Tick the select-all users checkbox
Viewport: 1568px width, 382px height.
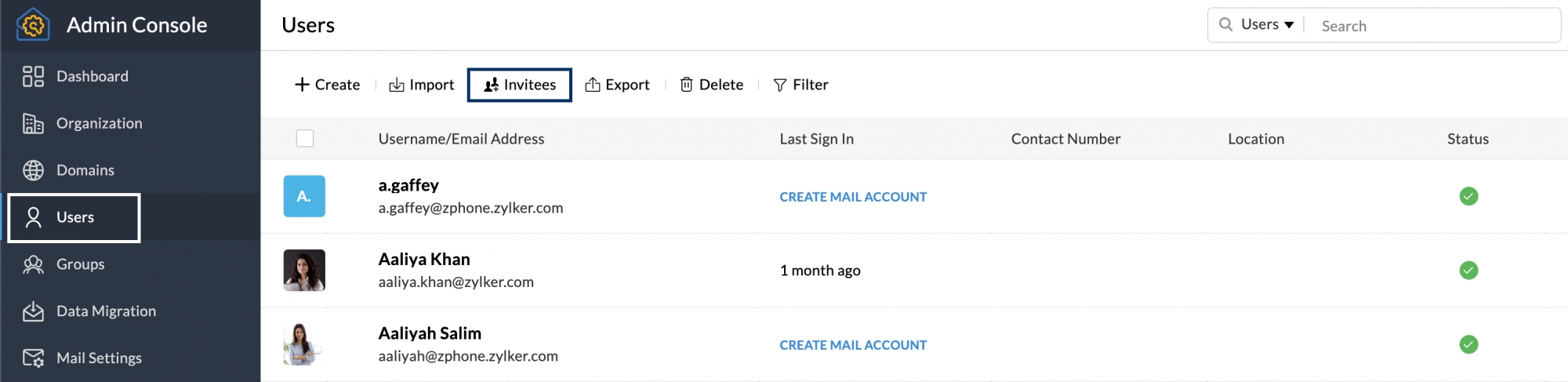305,139
